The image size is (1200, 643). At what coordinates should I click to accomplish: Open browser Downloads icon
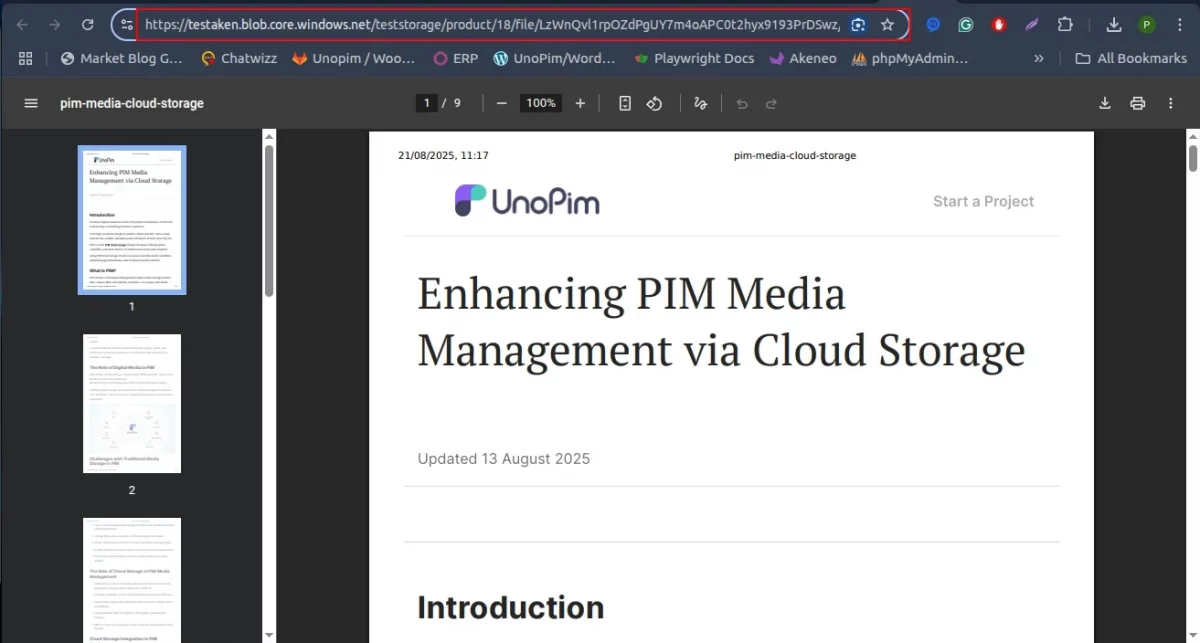1114,25
